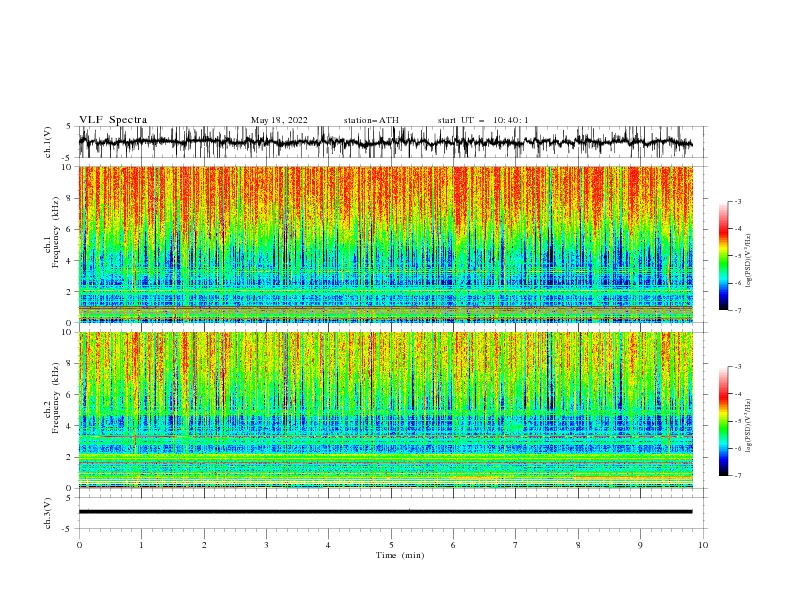This screenshot has height=612, width=792.
Task: Click the "-5" volt tick of ch.3(V)
Action: pos(68,529)
